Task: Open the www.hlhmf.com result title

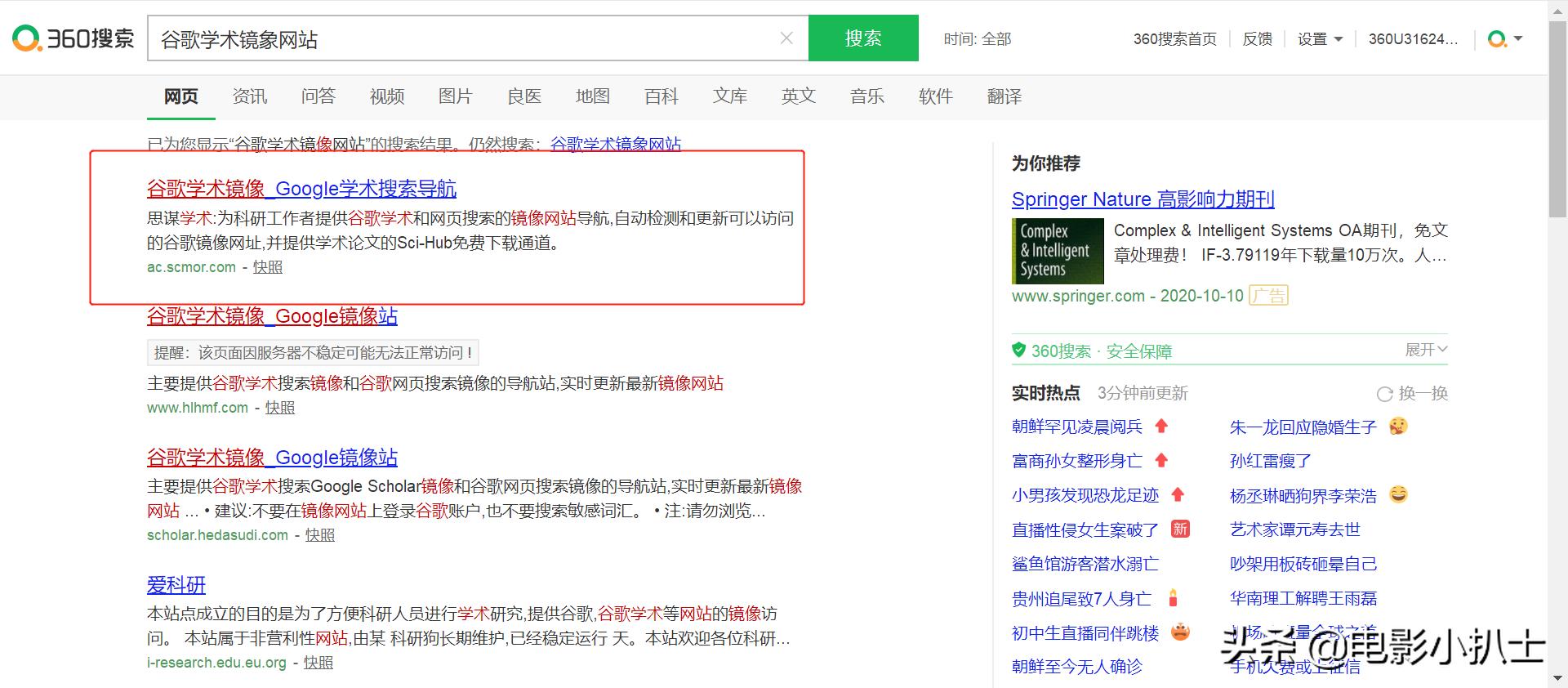Action: pyautogui.click(x=272, y=316)
